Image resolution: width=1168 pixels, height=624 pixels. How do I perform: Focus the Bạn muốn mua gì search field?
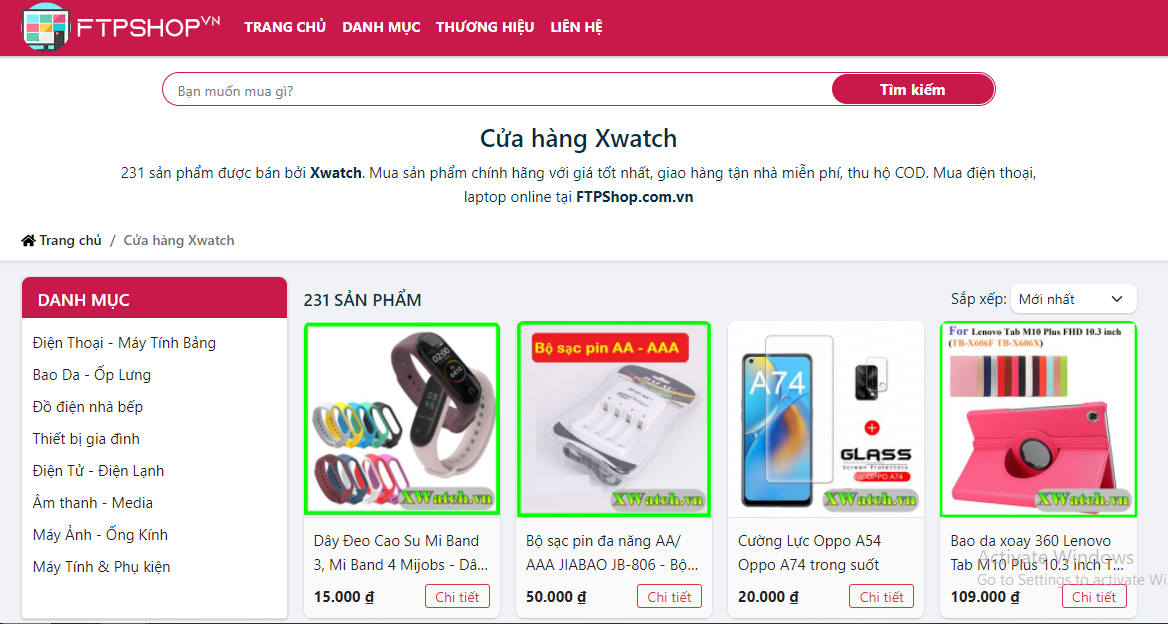[497, 90]
